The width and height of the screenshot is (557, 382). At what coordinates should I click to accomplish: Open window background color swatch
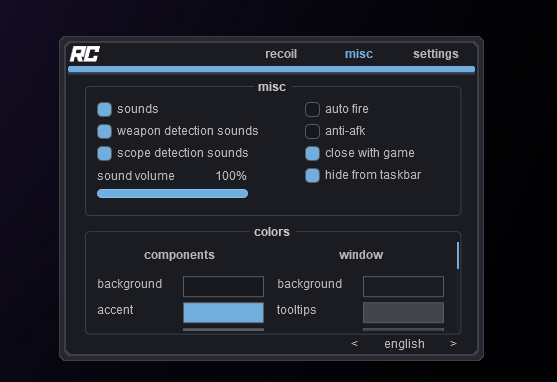pos(403,286)
